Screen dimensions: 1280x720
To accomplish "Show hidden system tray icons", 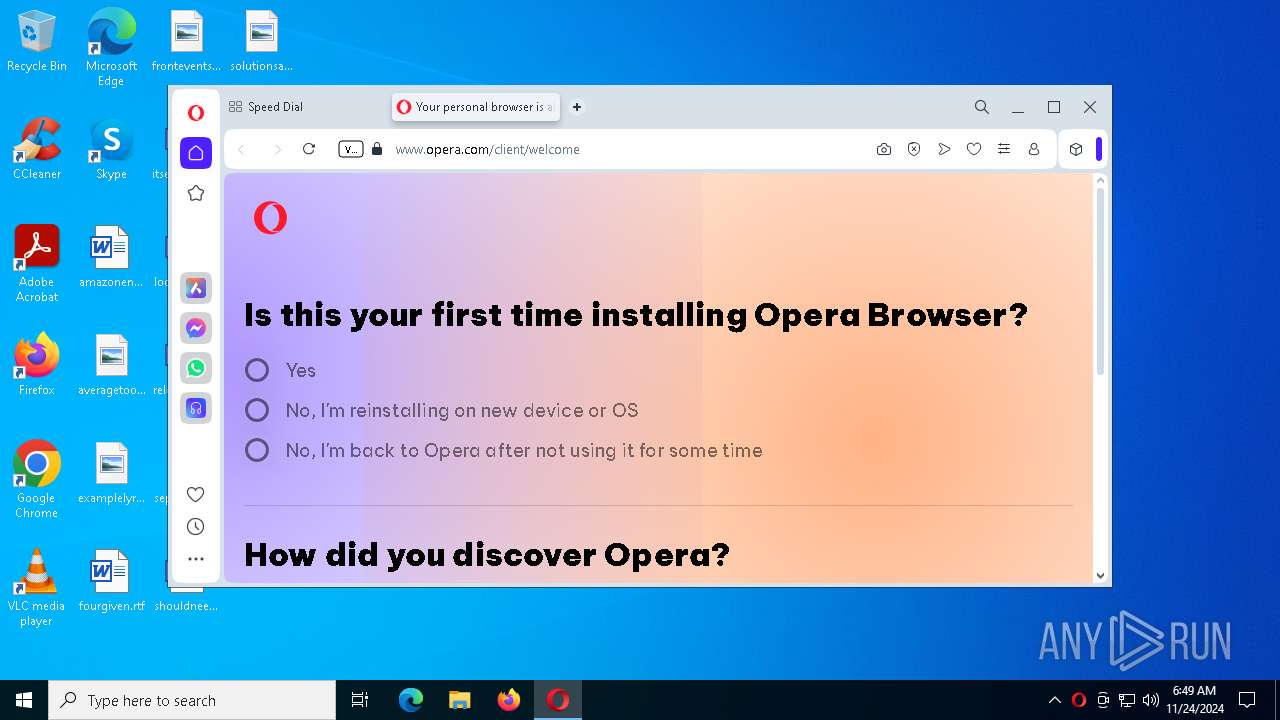I will [x=1054, y=700].
